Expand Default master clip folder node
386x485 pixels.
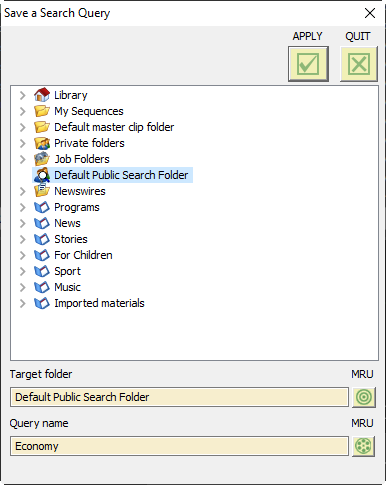point(22,127)
